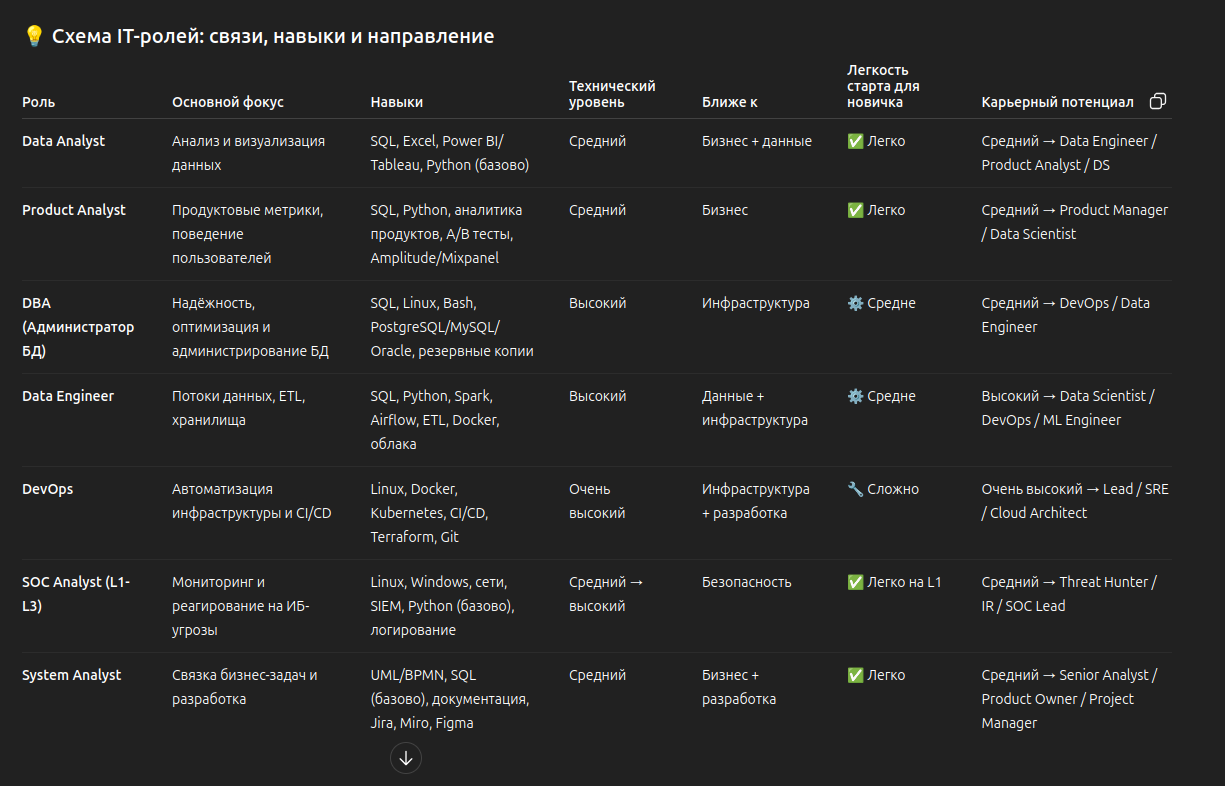Click the "Основной фокус" column header
The height and width of the screenshot is (786, 1225).
click(x=228, y=102)
